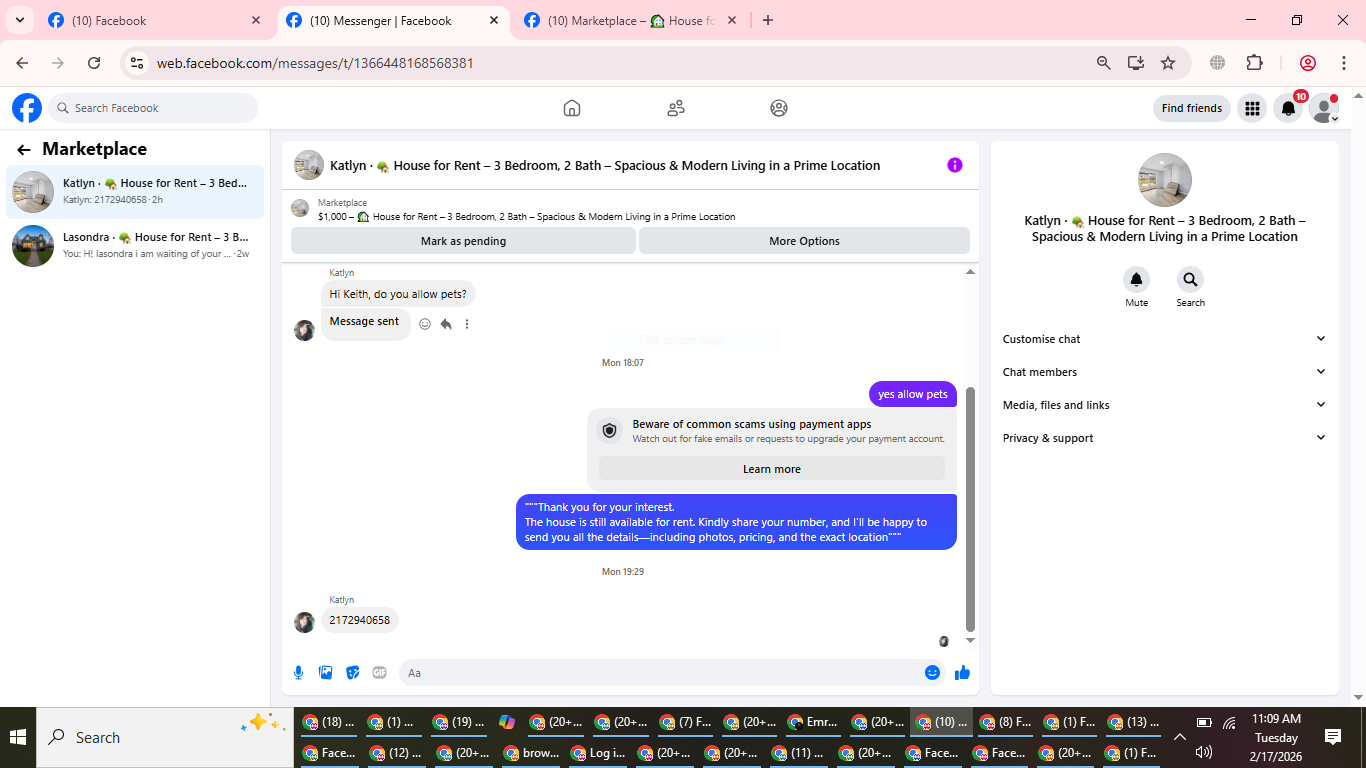Open the Chrome extensions puzzle icon
1366x768 pixels.
pos(1254,63)
